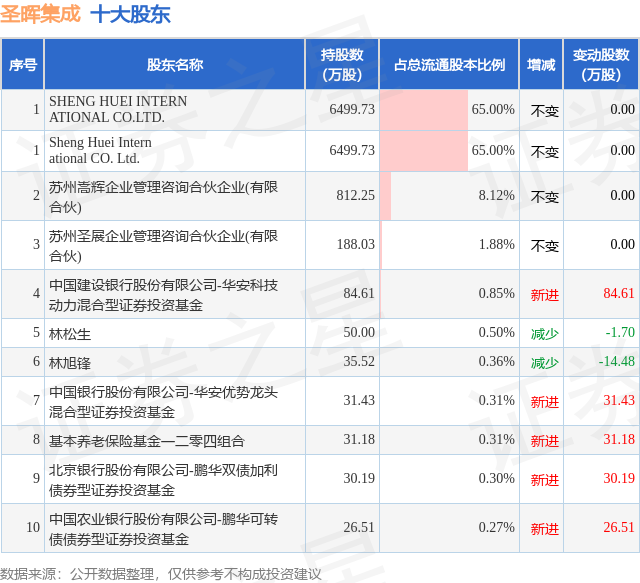This screenshot has height=583, width=640.
Task: Click holdings value 31.43 in 持股数 column
Action: click(x=358, y=400)
